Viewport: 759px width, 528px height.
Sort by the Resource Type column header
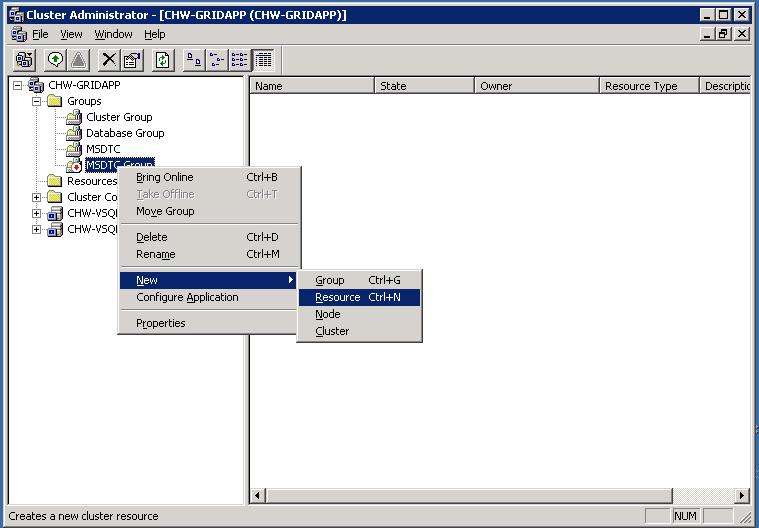(x=650, y=86)
